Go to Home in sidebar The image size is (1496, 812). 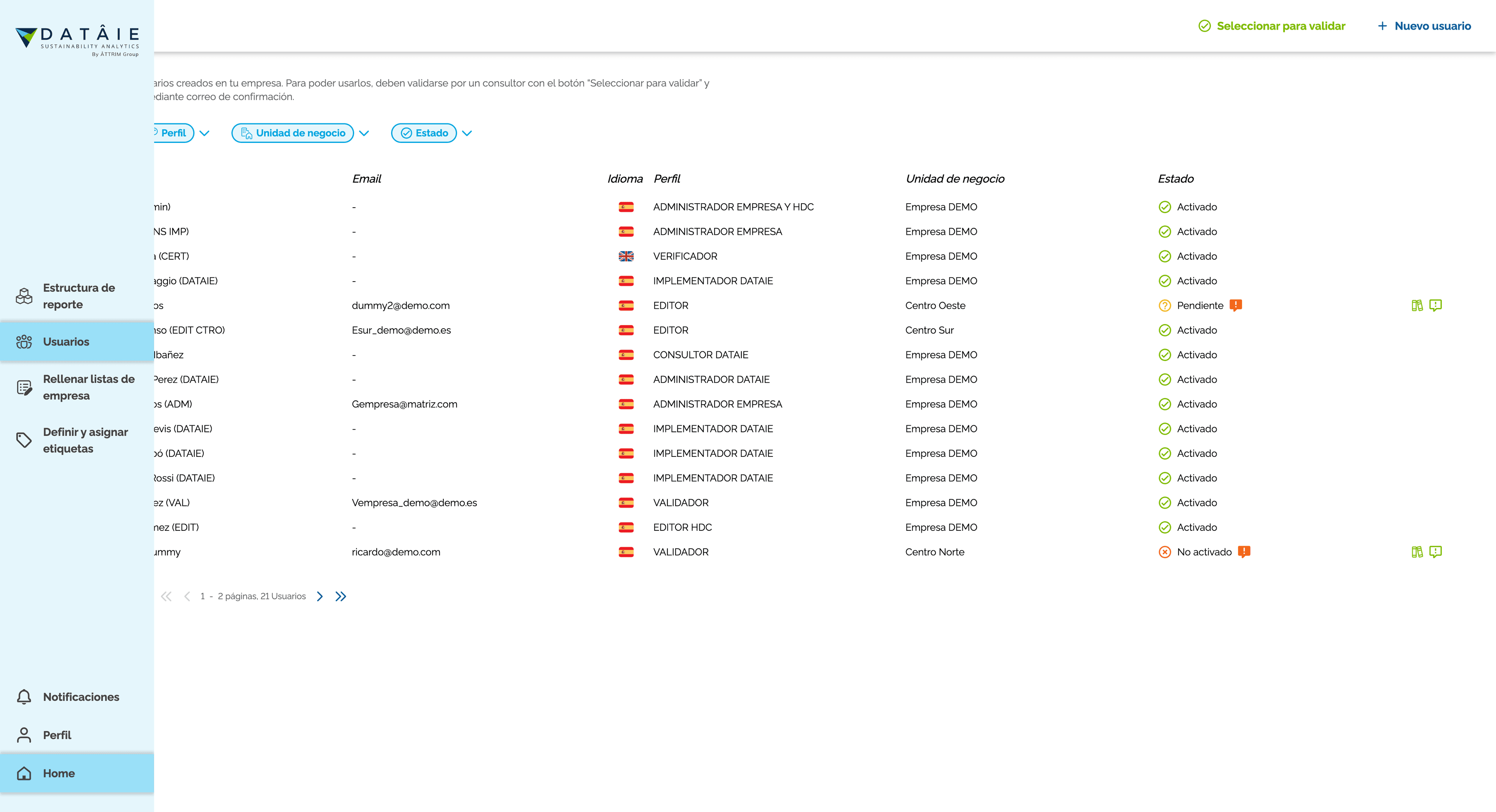click(x=77, y=773)
